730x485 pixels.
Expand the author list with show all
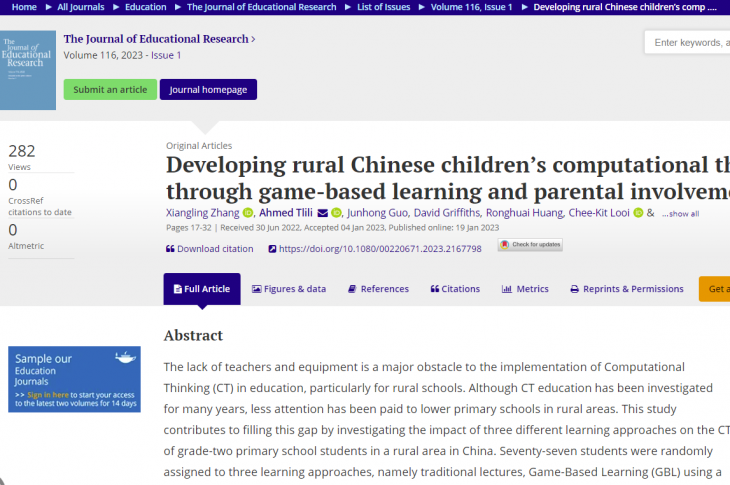tap(682, 214)
